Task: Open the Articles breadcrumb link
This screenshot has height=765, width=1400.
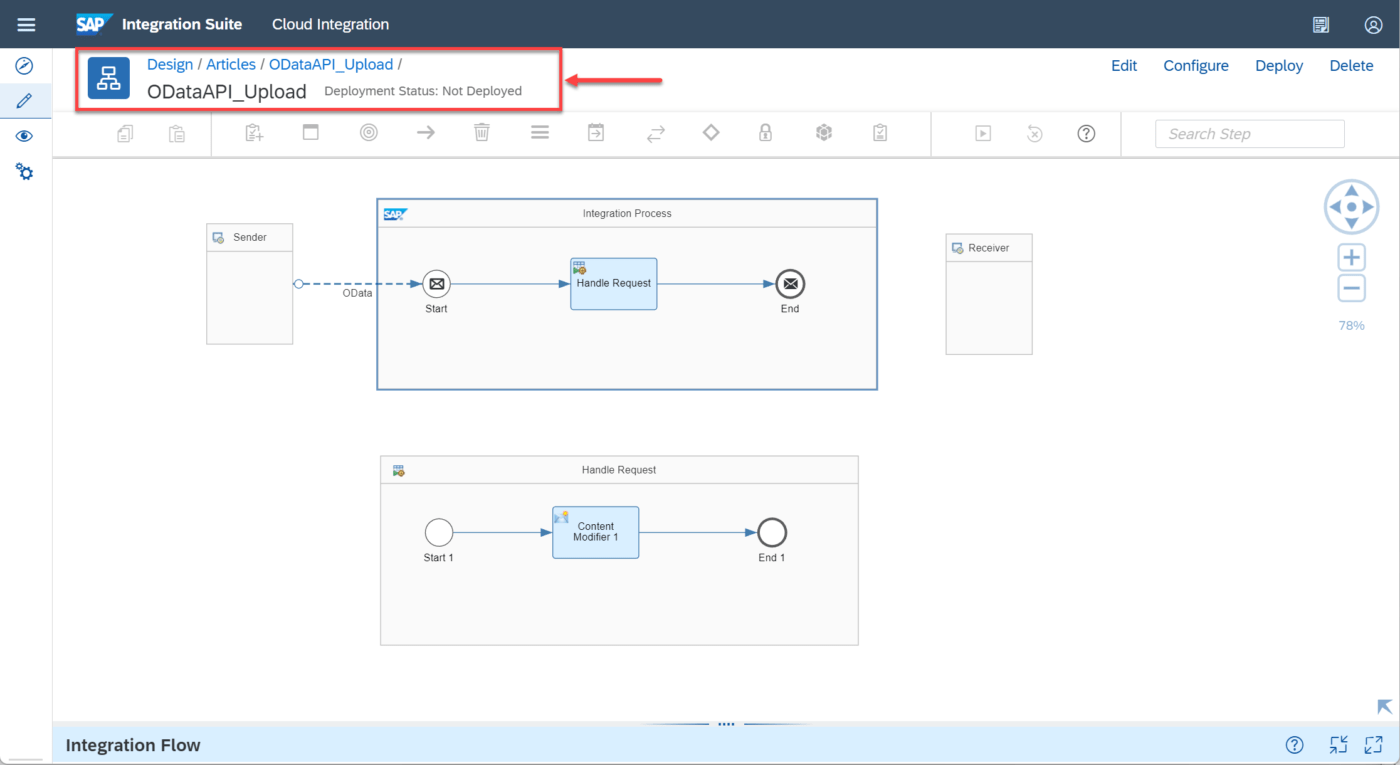Action: pyautogui.click(x=231, y=64)
